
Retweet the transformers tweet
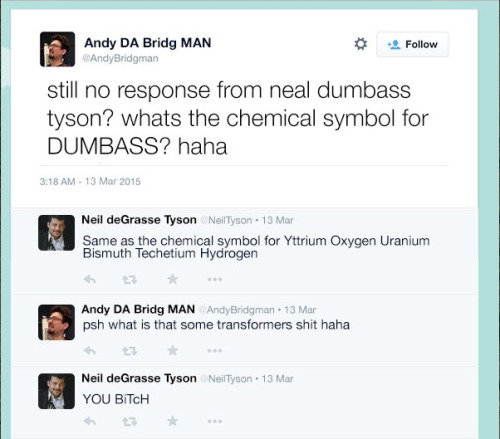[130, 351]
